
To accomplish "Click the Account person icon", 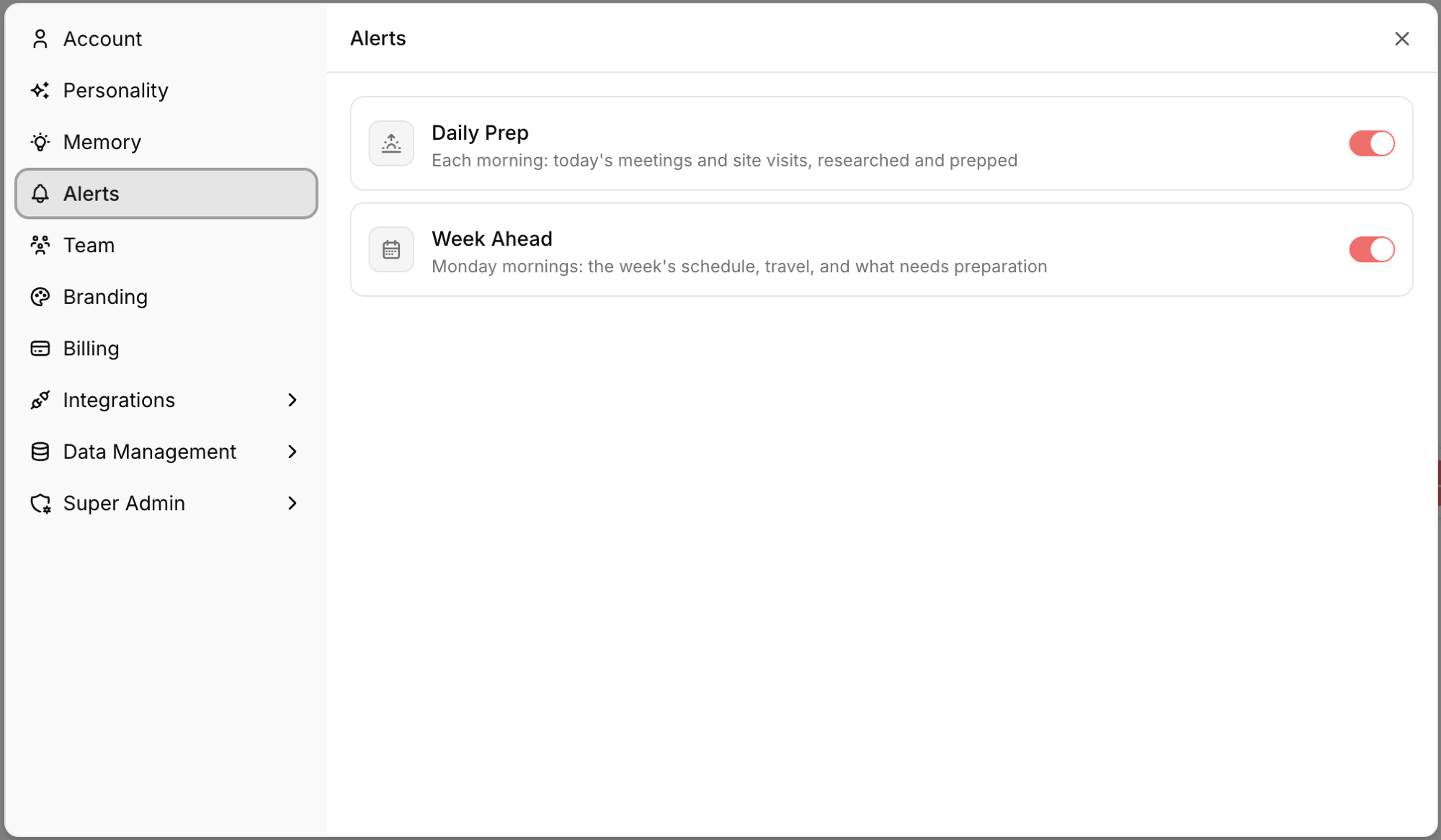I will click(x=40, y=39).
